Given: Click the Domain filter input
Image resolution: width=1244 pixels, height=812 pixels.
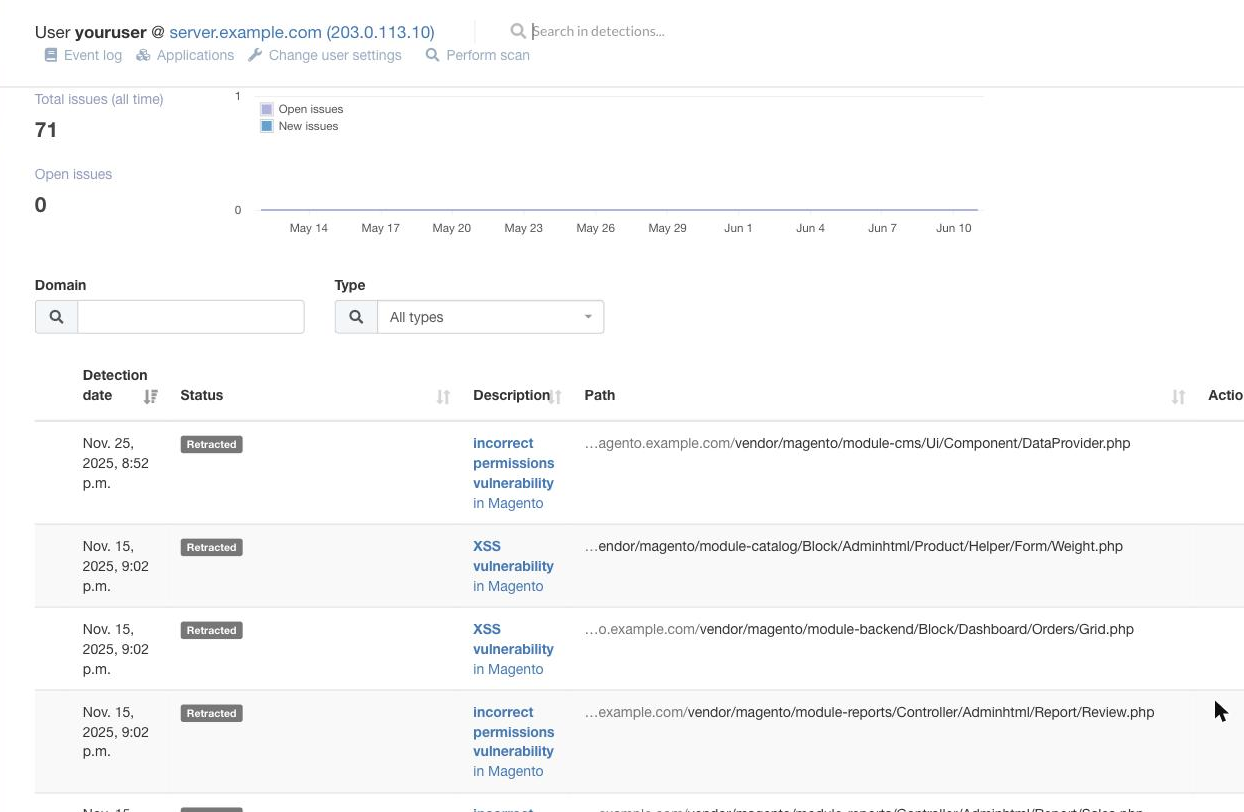Looking at the screenshot, I should tap(191, 317).
